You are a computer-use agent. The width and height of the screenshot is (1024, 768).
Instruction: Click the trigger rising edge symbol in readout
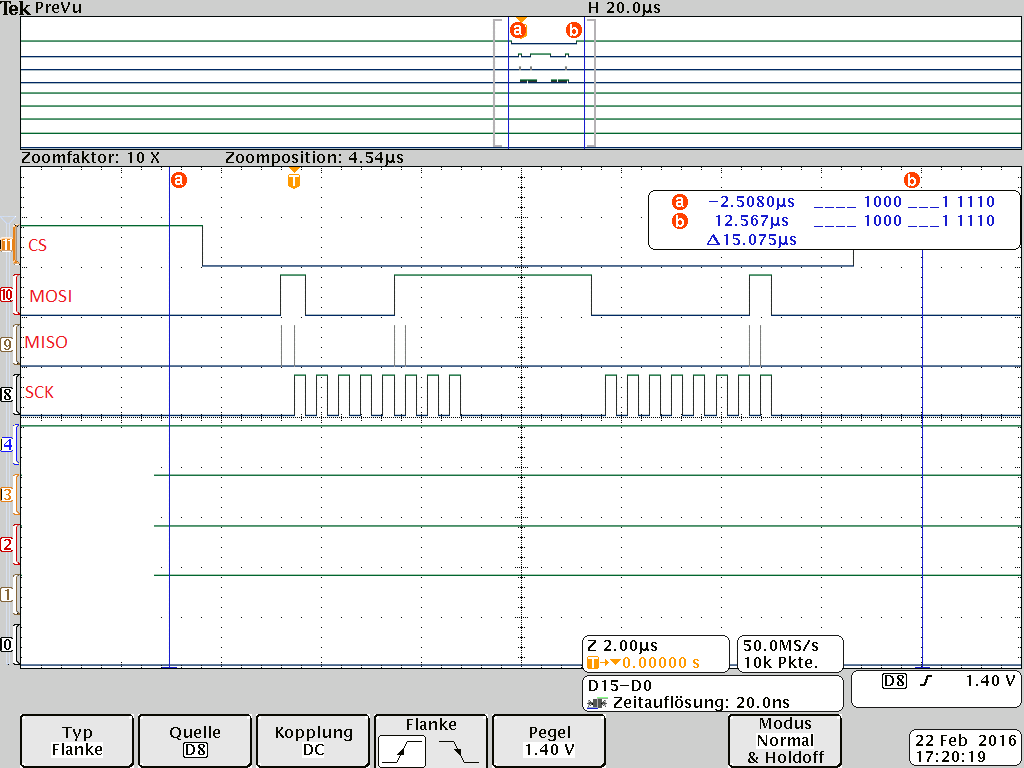pyautogui.click(x=926, y=681)
